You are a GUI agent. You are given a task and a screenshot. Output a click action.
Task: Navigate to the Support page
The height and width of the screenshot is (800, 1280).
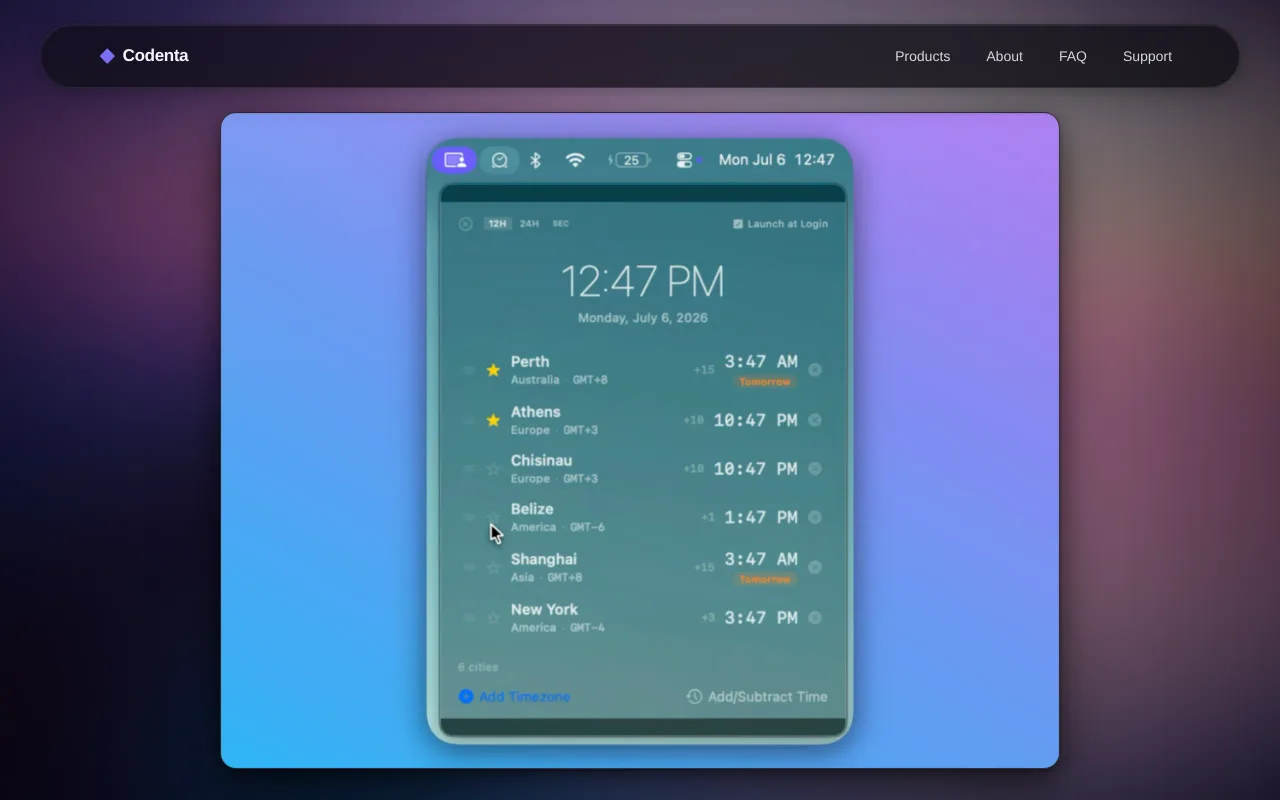click(1147, 56)
